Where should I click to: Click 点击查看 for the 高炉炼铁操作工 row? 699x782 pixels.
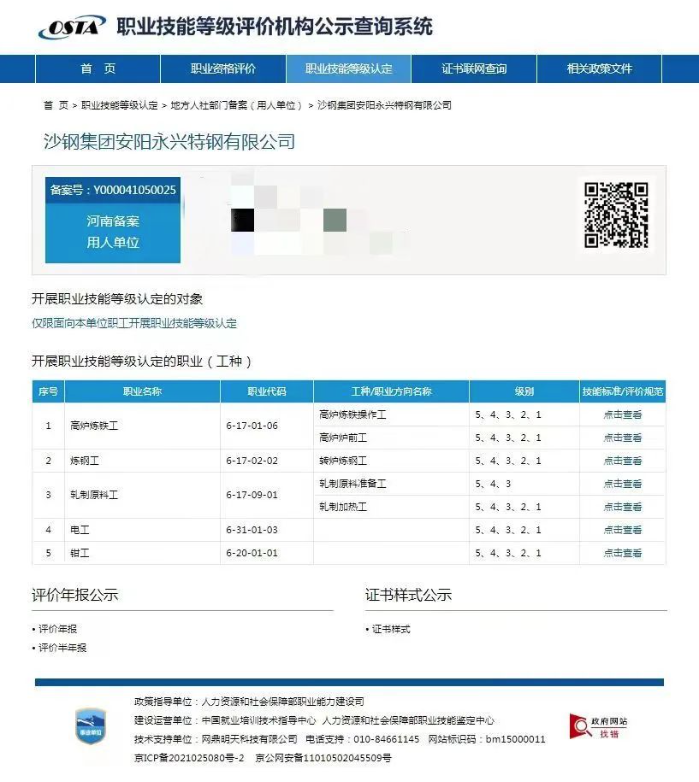point(622,414)
